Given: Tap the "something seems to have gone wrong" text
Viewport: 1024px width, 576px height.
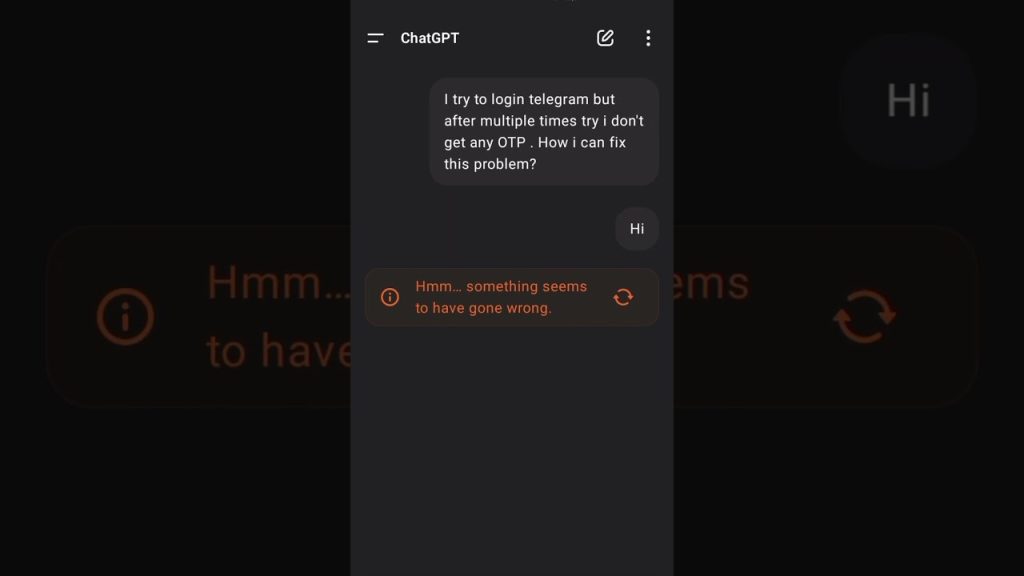Looking at the screenshot, I should coord(501,297).
